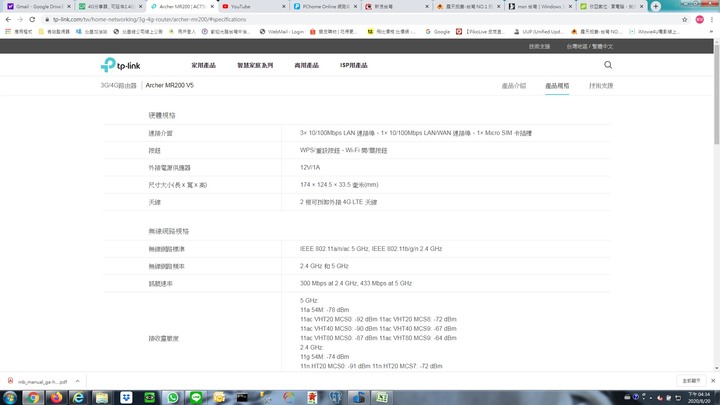Open the UUP (Unified Upd... bookmark
720x405 pixels.
click(x=538, y=32)
